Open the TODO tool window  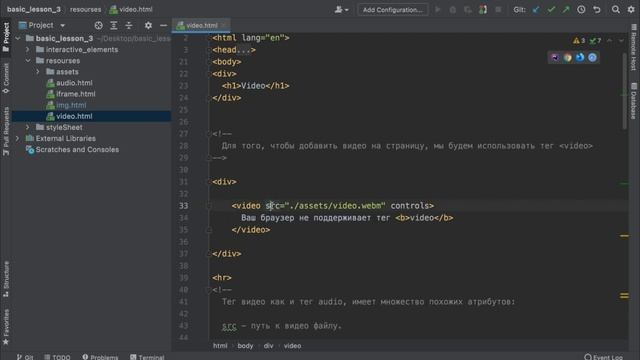point(58,357)
